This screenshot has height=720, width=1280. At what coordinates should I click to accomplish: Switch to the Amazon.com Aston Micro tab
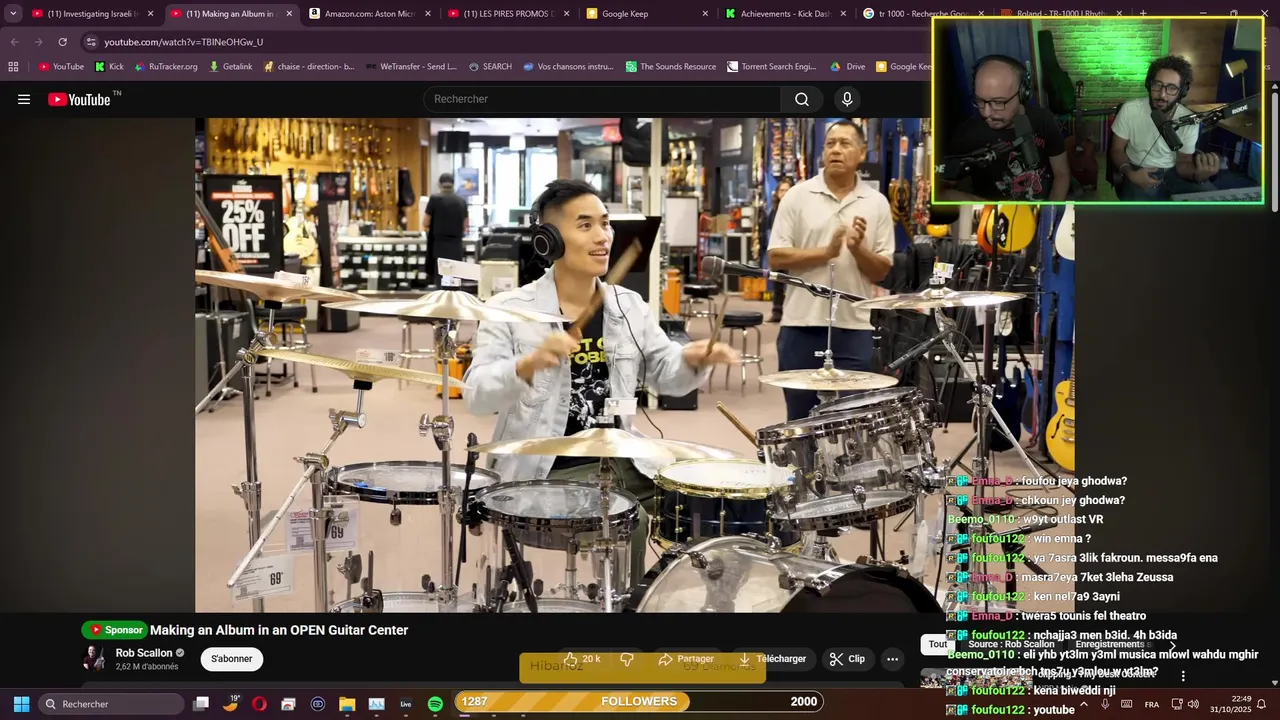click(x=370, y=14)
